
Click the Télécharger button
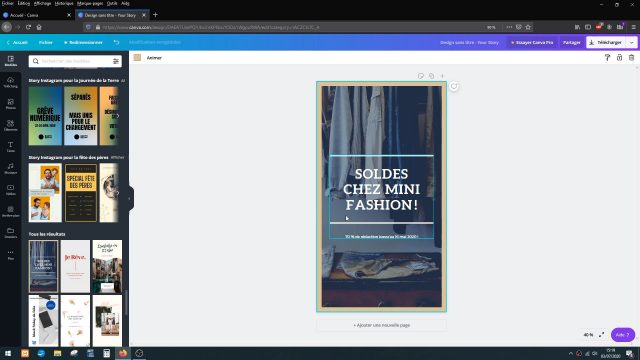coord(606,42)
